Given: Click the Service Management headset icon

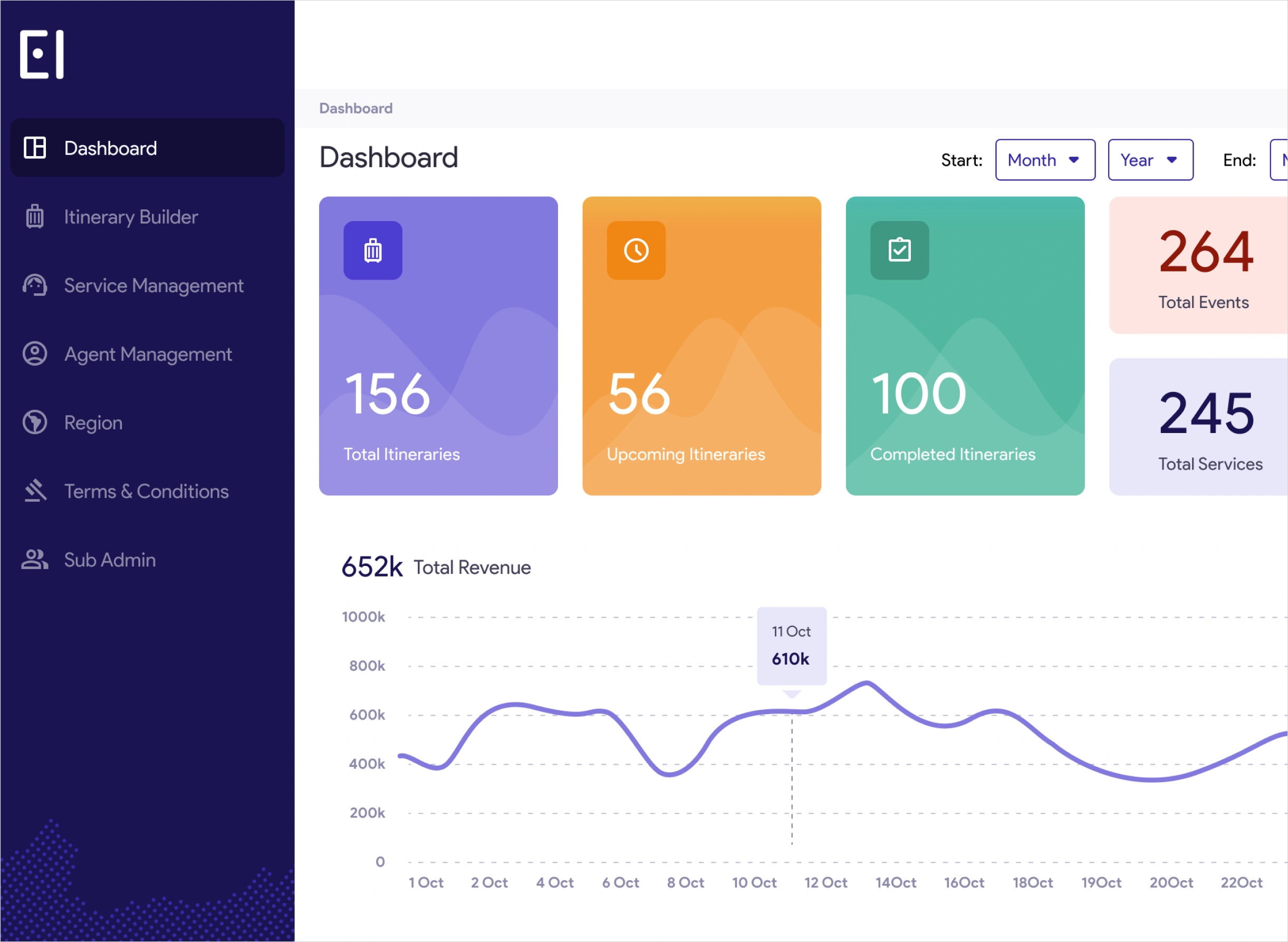Looking at the screenshot, I should pyautogui.click(x=35, y=285).
